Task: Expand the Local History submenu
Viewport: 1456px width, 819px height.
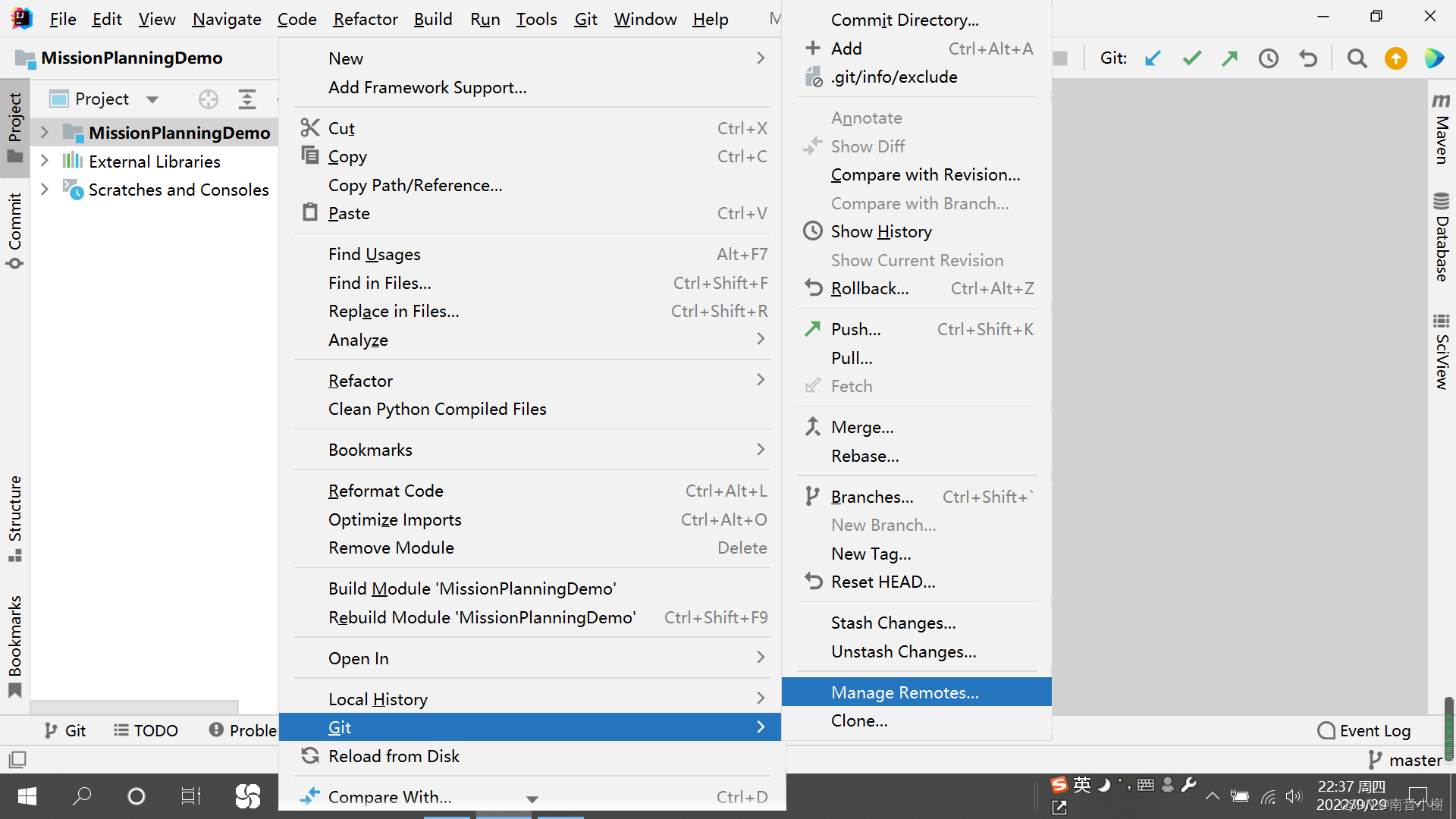Action: 531,699
